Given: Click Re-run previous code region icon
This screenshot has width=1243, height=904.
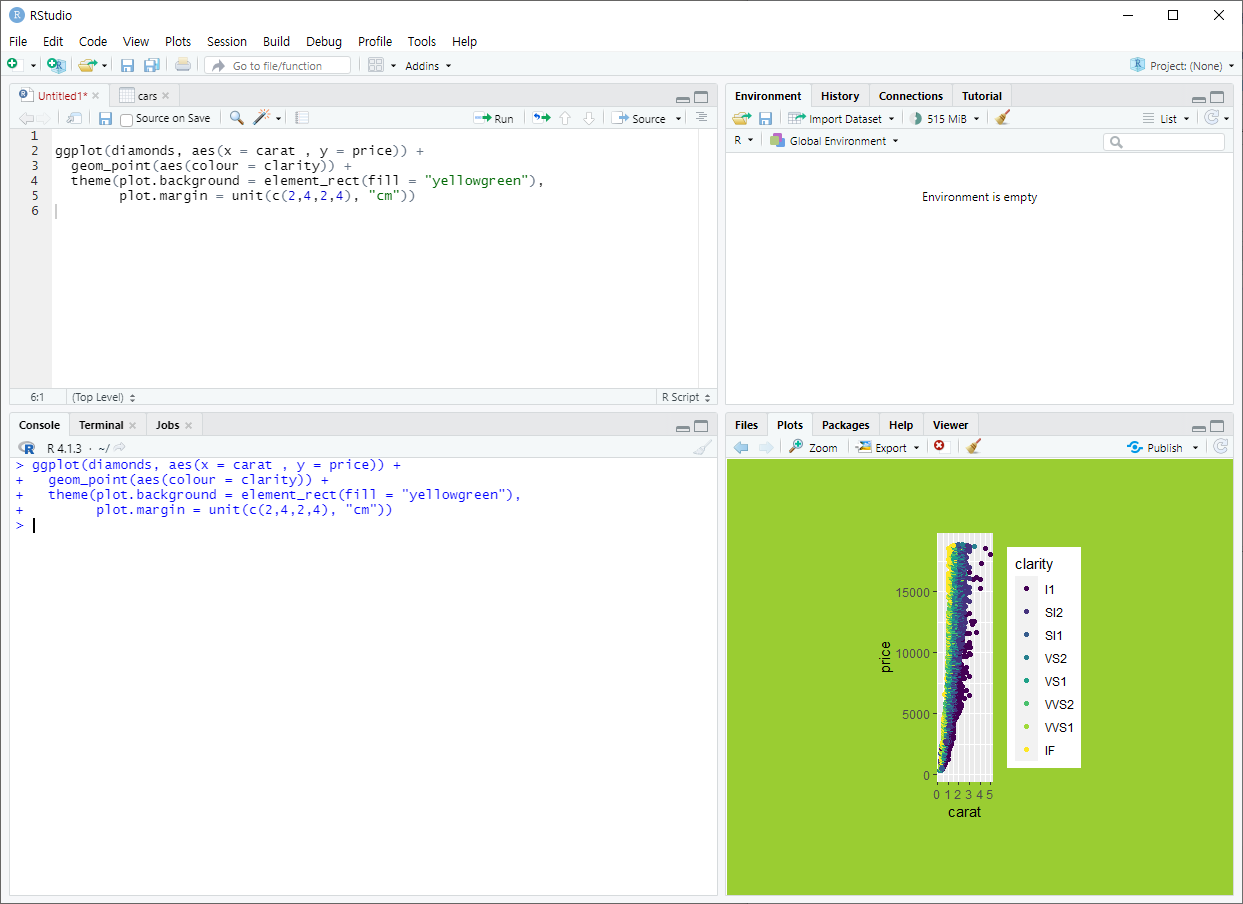Looking at the screenshot, I should coord(541,118).
